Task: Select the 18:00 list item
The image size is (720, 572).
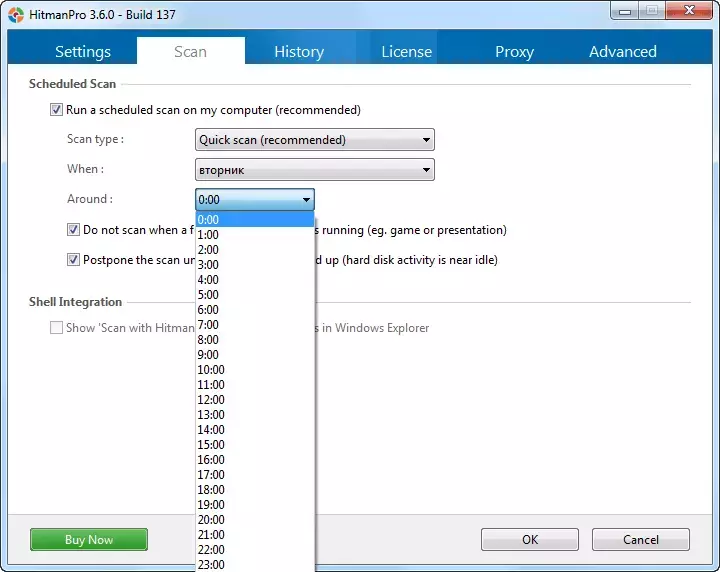Action: point(255,489)
